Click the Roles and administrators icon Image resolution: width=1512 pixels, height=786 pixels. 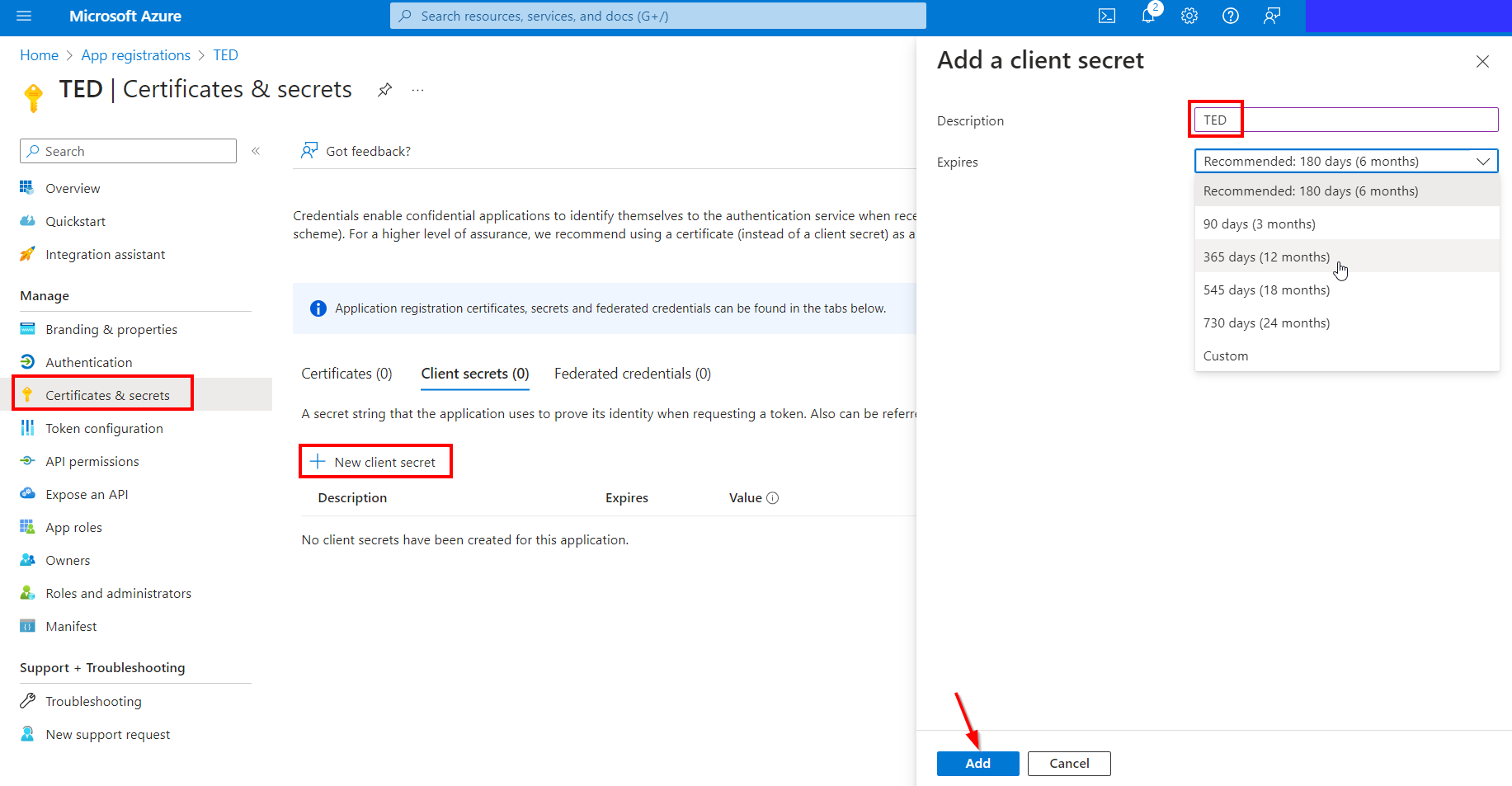click(27, 593)
